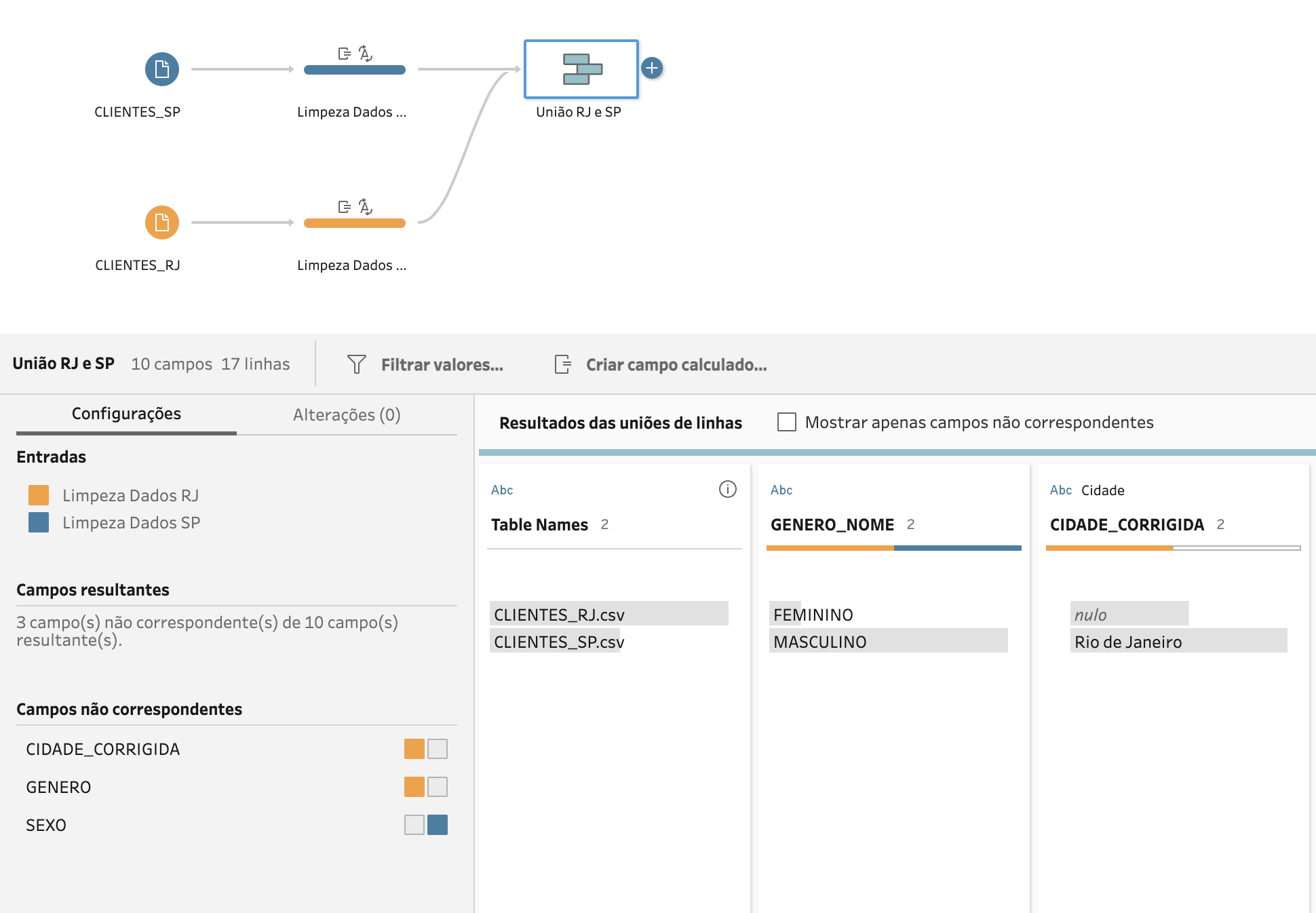Open info icon on Table Names column
This screenshot has width=1316, height=913.
click(727, 489)
